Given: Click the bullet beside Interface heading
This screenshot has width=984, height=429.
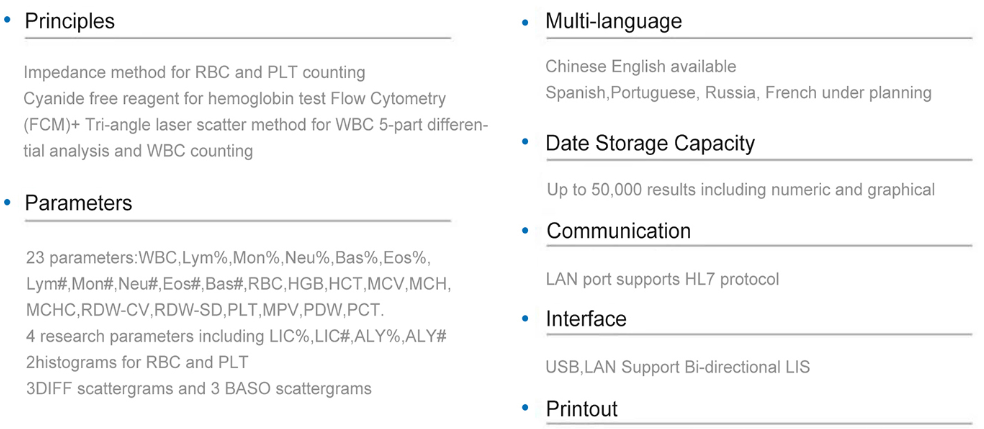Looking at the screenshot, I should tap(526, 319).
